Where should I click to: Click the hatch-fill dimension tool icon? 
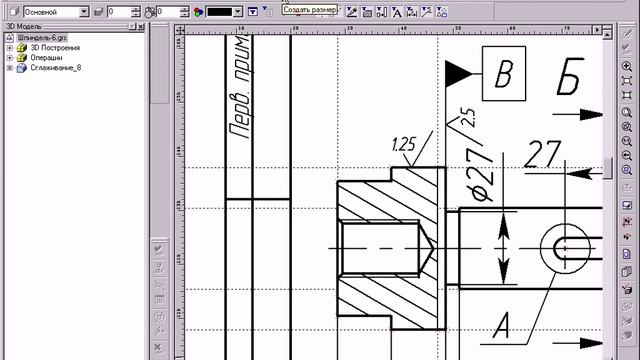(367, 12)
